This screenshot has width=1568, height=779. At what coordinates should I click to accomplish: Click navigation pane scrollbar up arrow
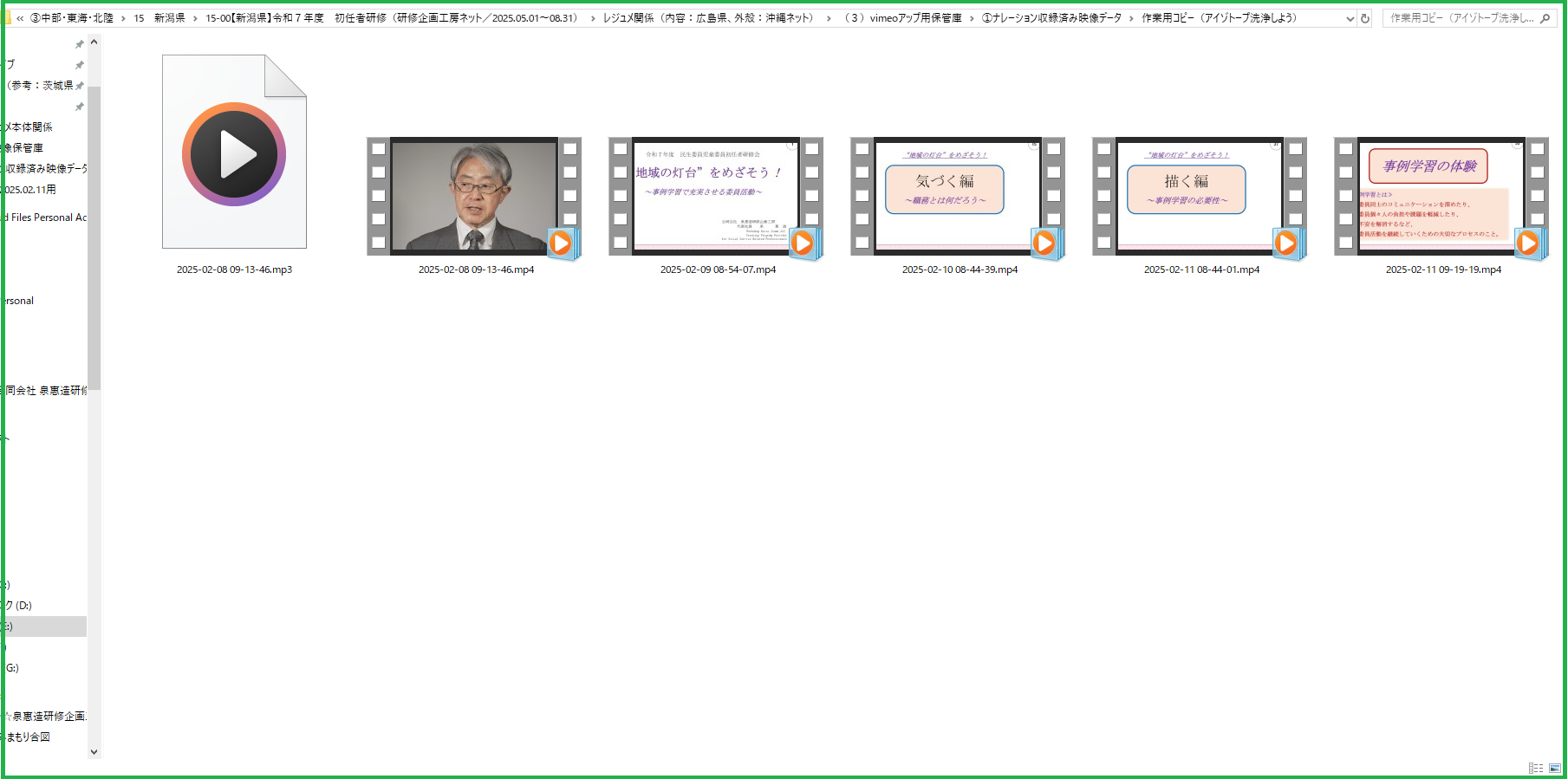(x=94, y=42)
